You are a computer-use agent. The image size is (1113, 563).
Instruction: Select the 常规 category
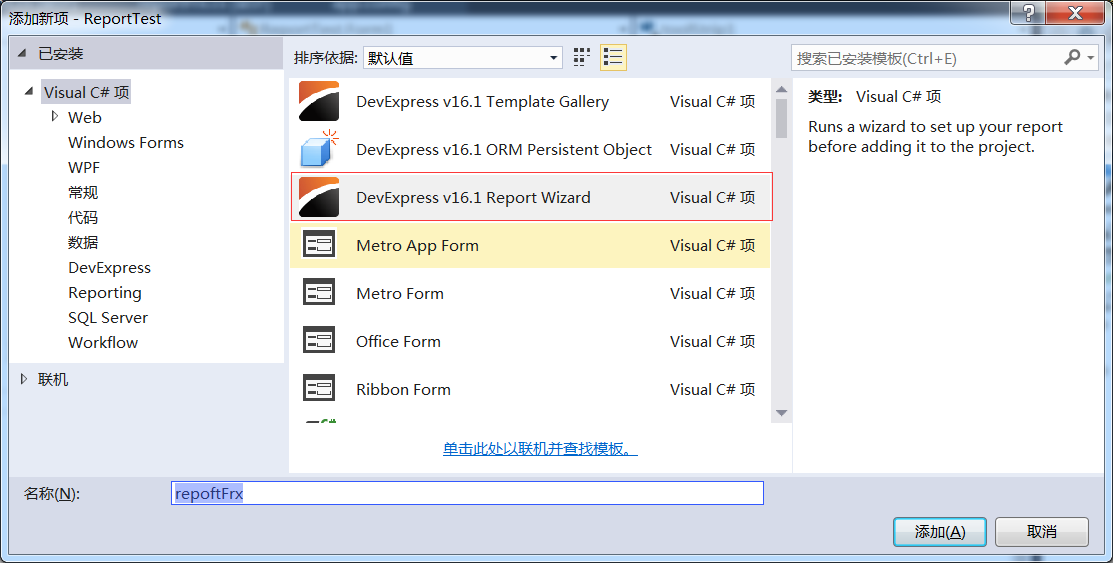[83, 192]
